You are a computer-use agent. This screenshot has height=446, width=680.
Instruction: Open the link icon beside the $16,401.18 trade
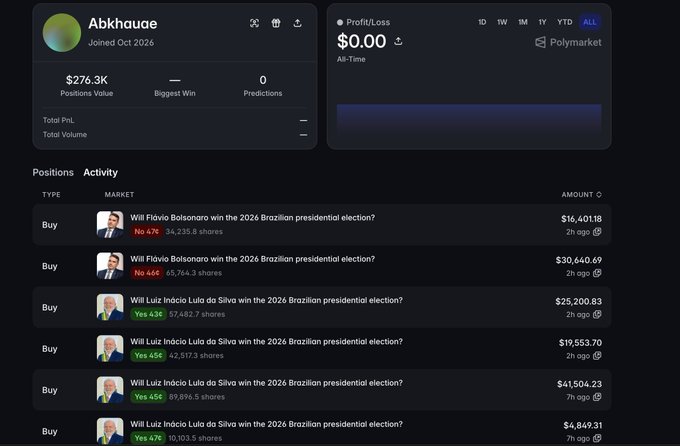tap(597, 232)
